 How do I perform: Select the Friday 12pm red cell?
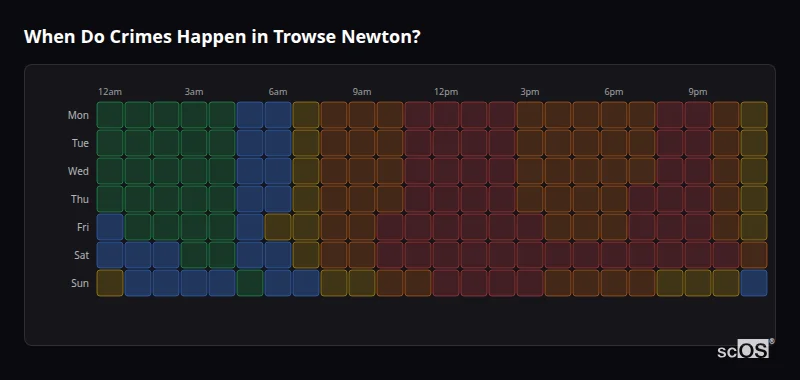[446, 227]
